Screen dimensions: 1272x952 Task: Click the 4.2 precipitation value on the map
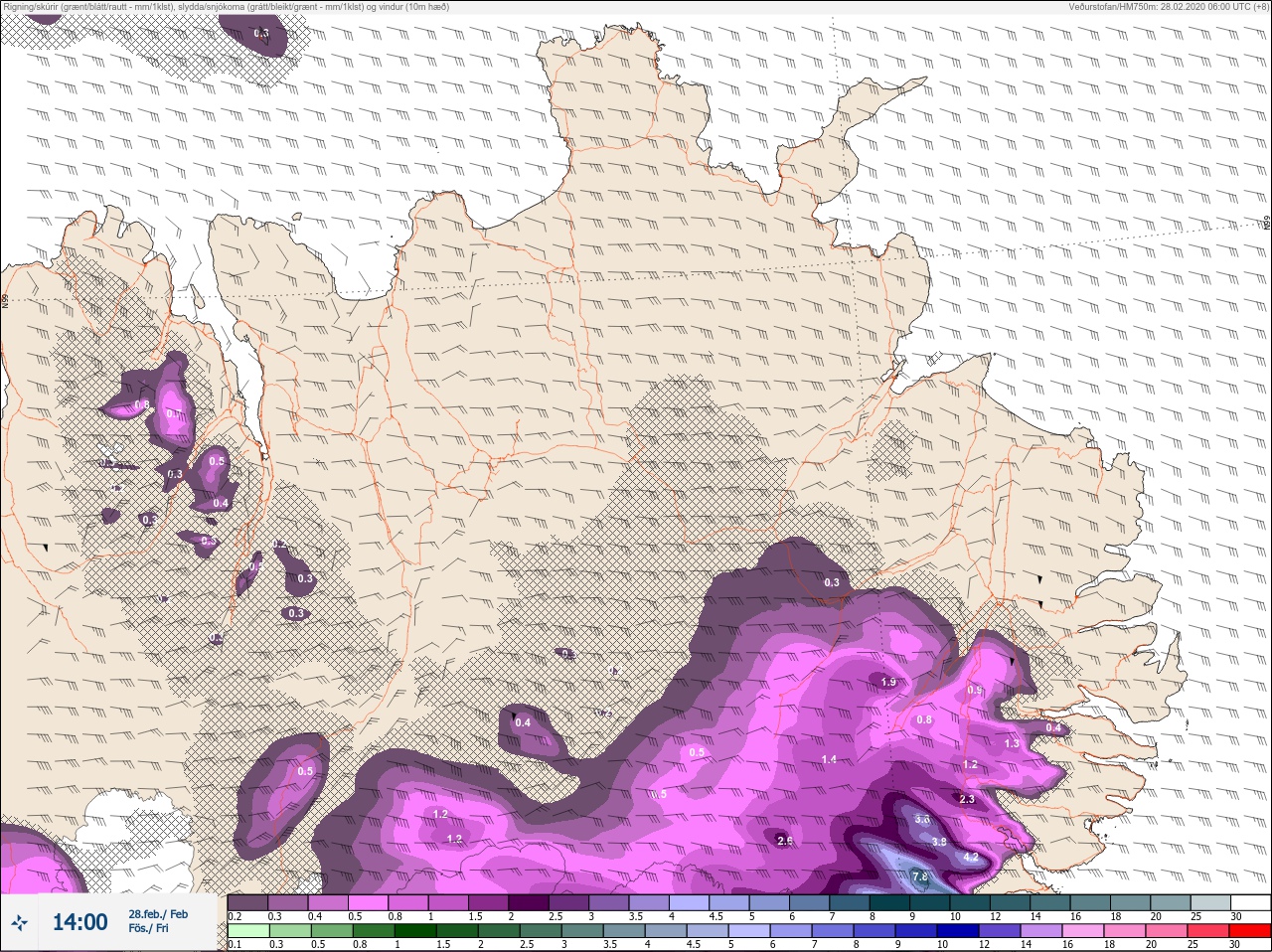(x=972, y=857)
